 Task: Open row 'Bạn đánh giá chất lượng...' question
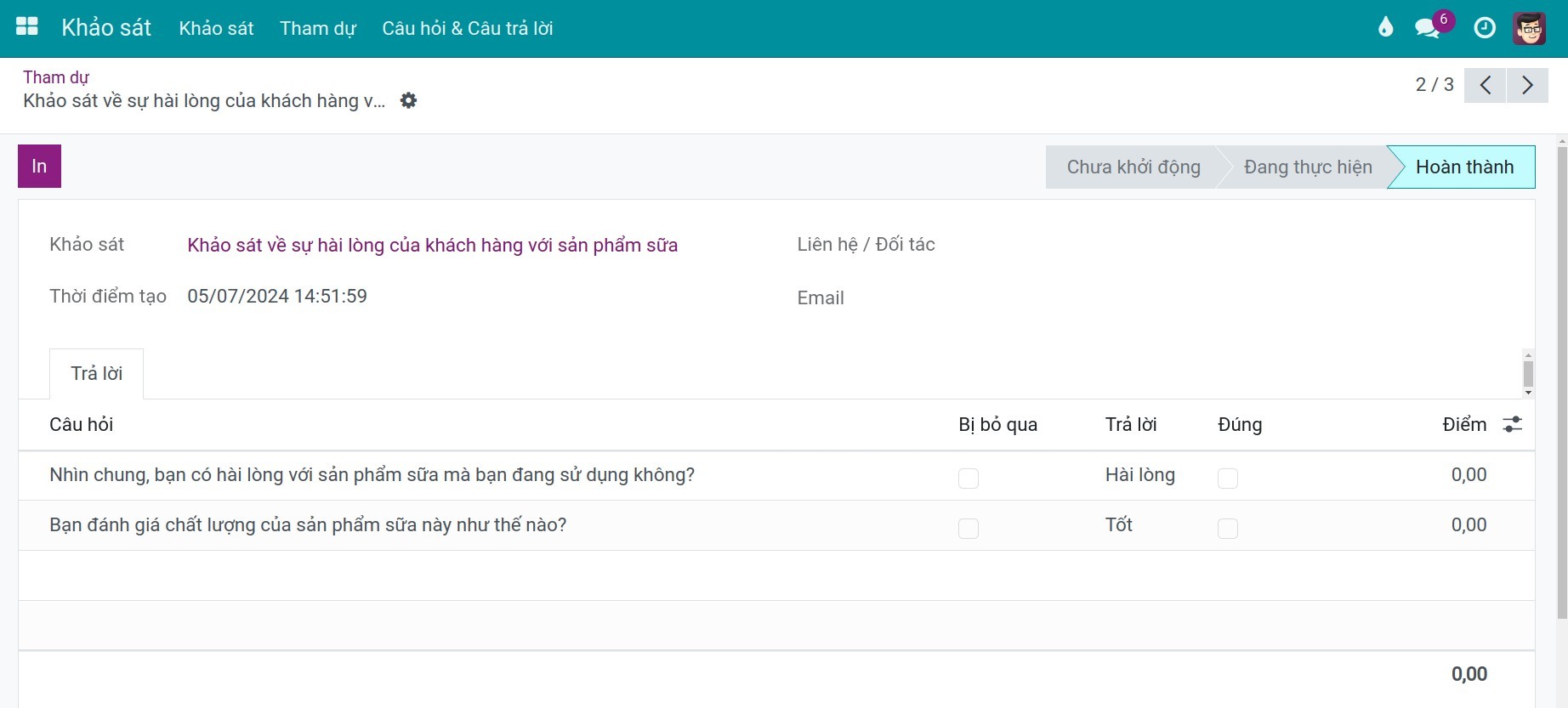[x=308, y=524]
